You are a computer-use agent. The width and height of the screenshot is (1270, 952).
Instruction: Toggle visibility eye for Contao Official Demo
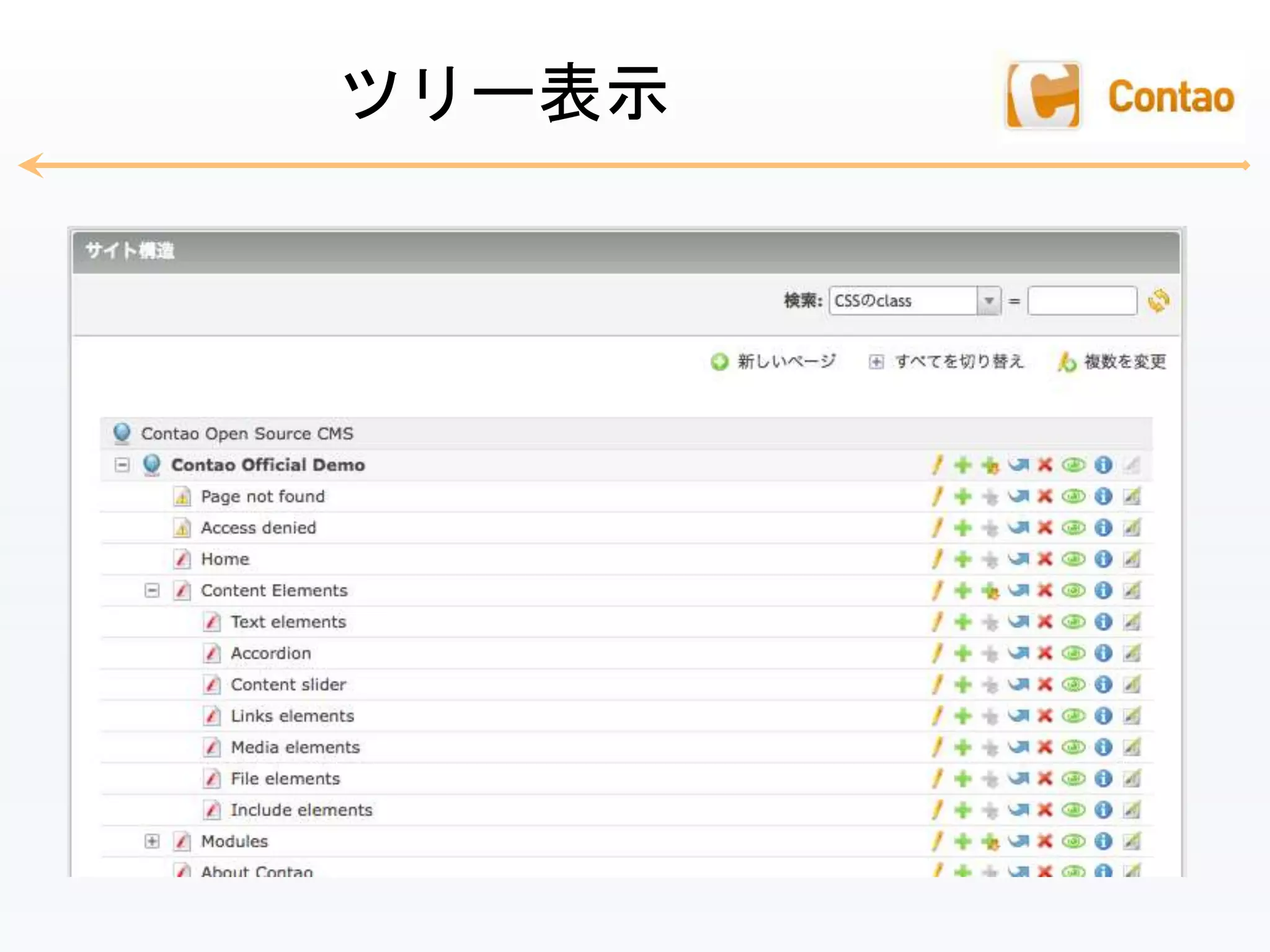click(1073, 465)
